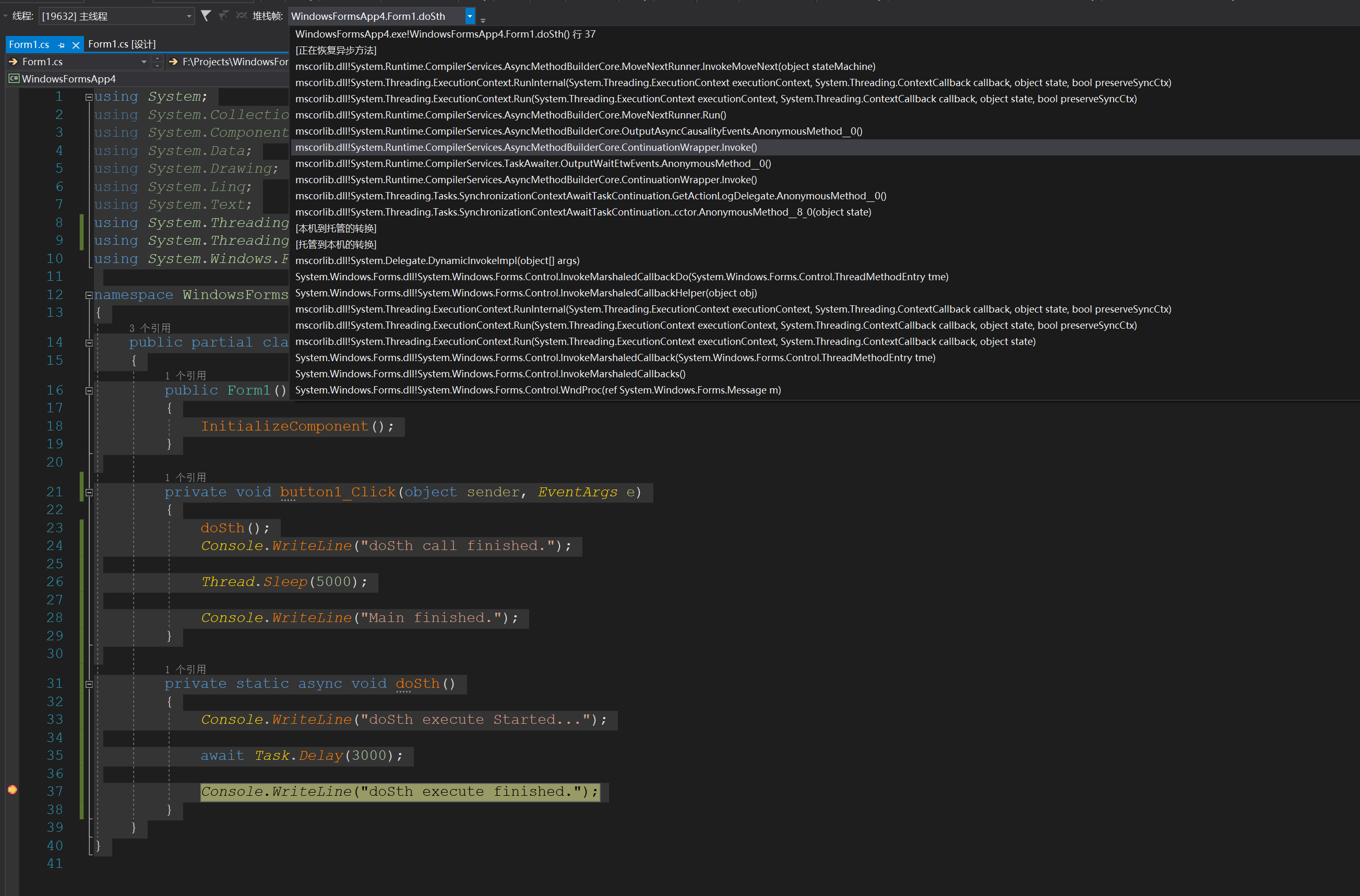Click '1 个引用' CodeLens above Form1 constructor
The width and height of the screenshot is (1360, 896).
point(185,375)
